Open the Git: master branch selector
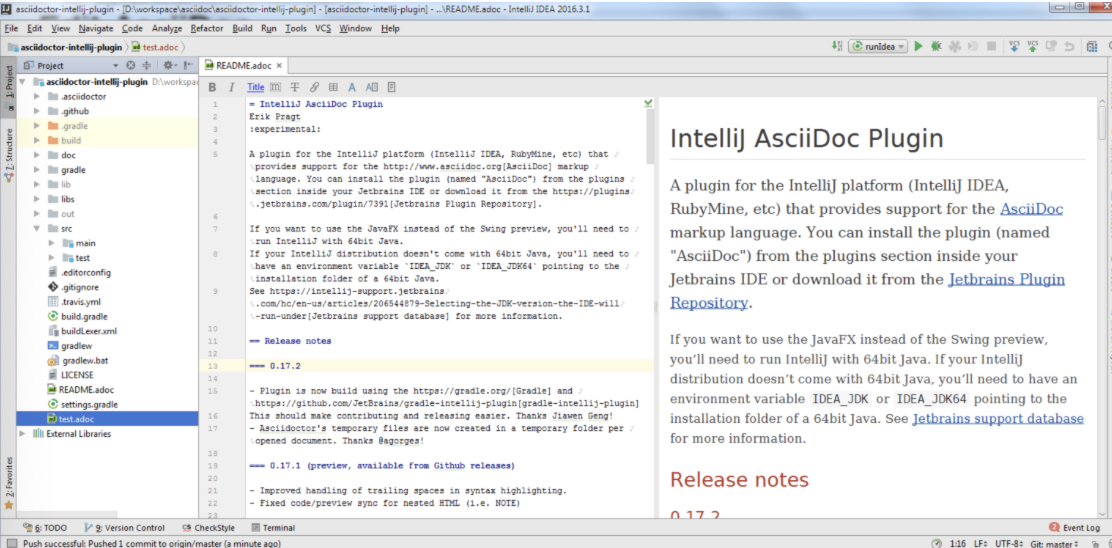Image resolution: width=1112 pixels, height=548 pixels. tap(1055, 543)
